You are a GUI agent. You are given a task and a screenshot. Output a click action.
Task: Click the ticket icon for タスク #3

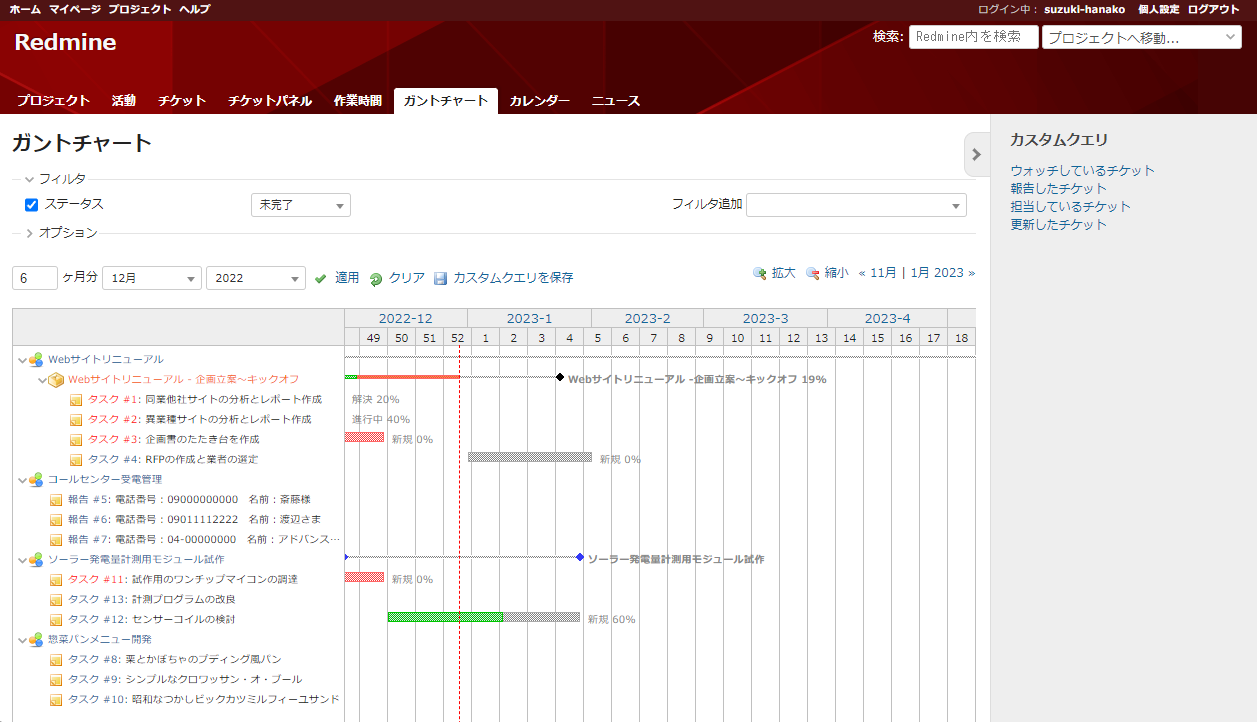[76, 440]
